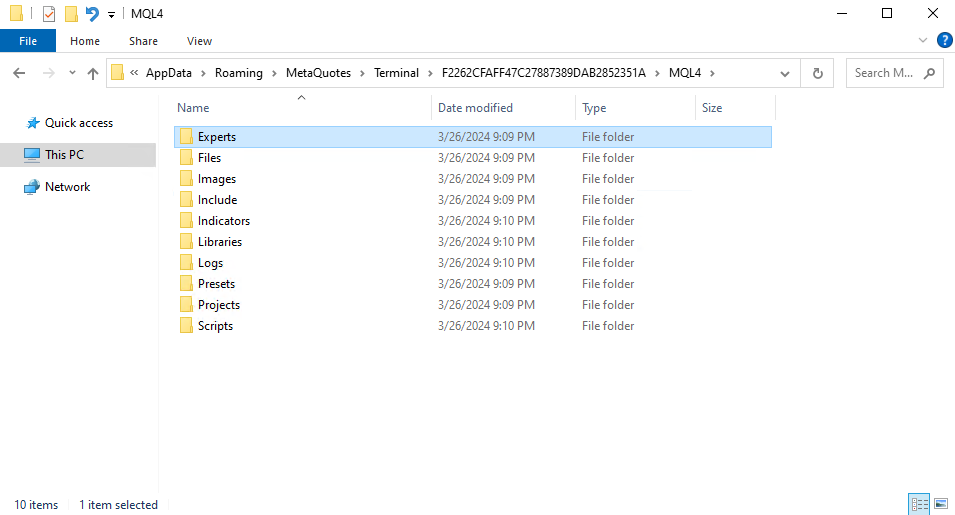
Task: Click the title bar folder icon
Action: coord(16,13)
